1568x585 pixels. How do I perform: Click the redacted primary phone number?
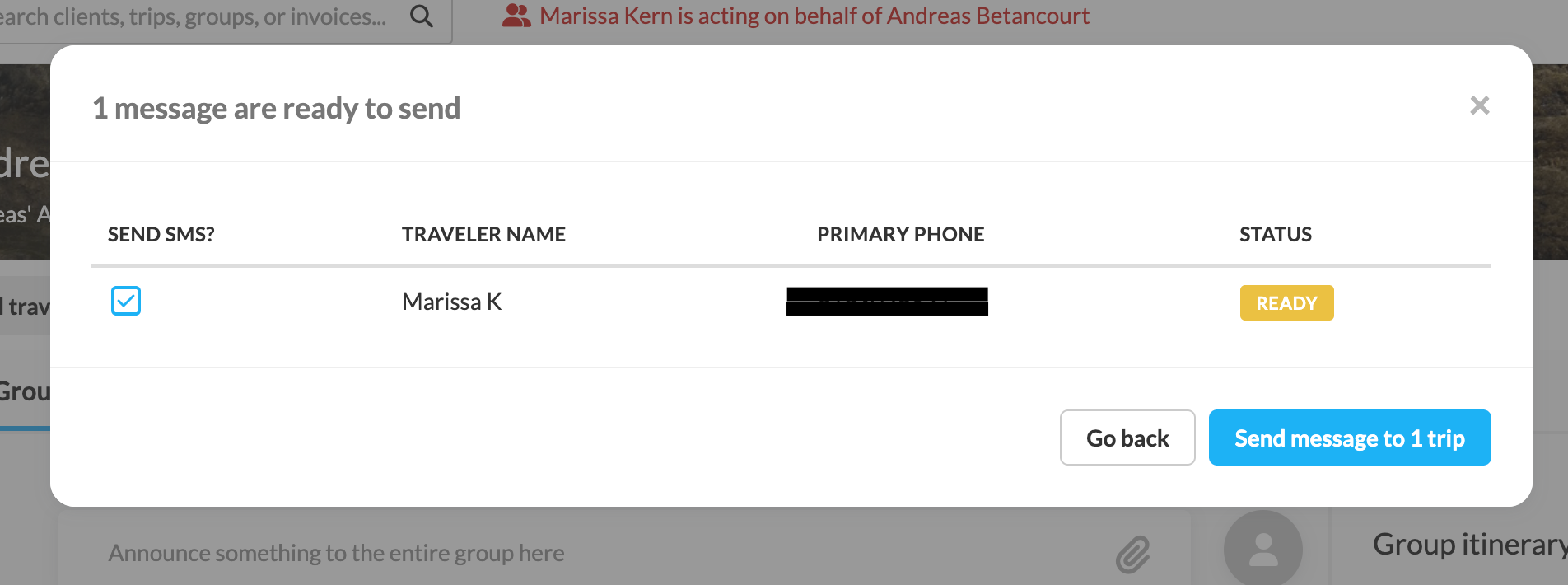[x=887, y=302]
